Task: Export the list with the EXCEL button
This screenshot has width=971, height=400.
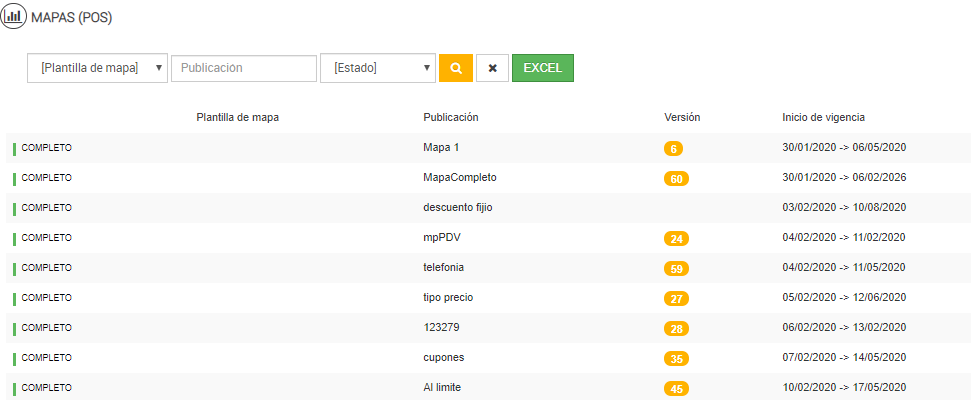Action: (x=542, y=68)
